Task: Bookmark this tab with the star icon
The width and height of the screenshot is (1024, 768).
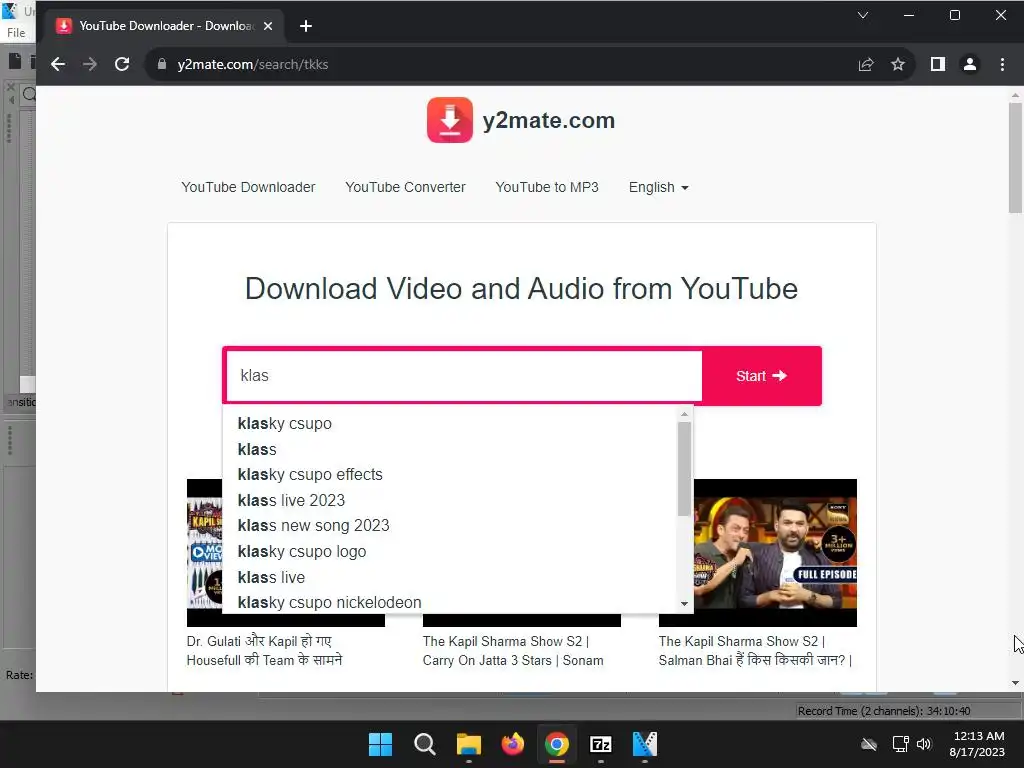Action: pyautogui.click(x=898, y=64)
